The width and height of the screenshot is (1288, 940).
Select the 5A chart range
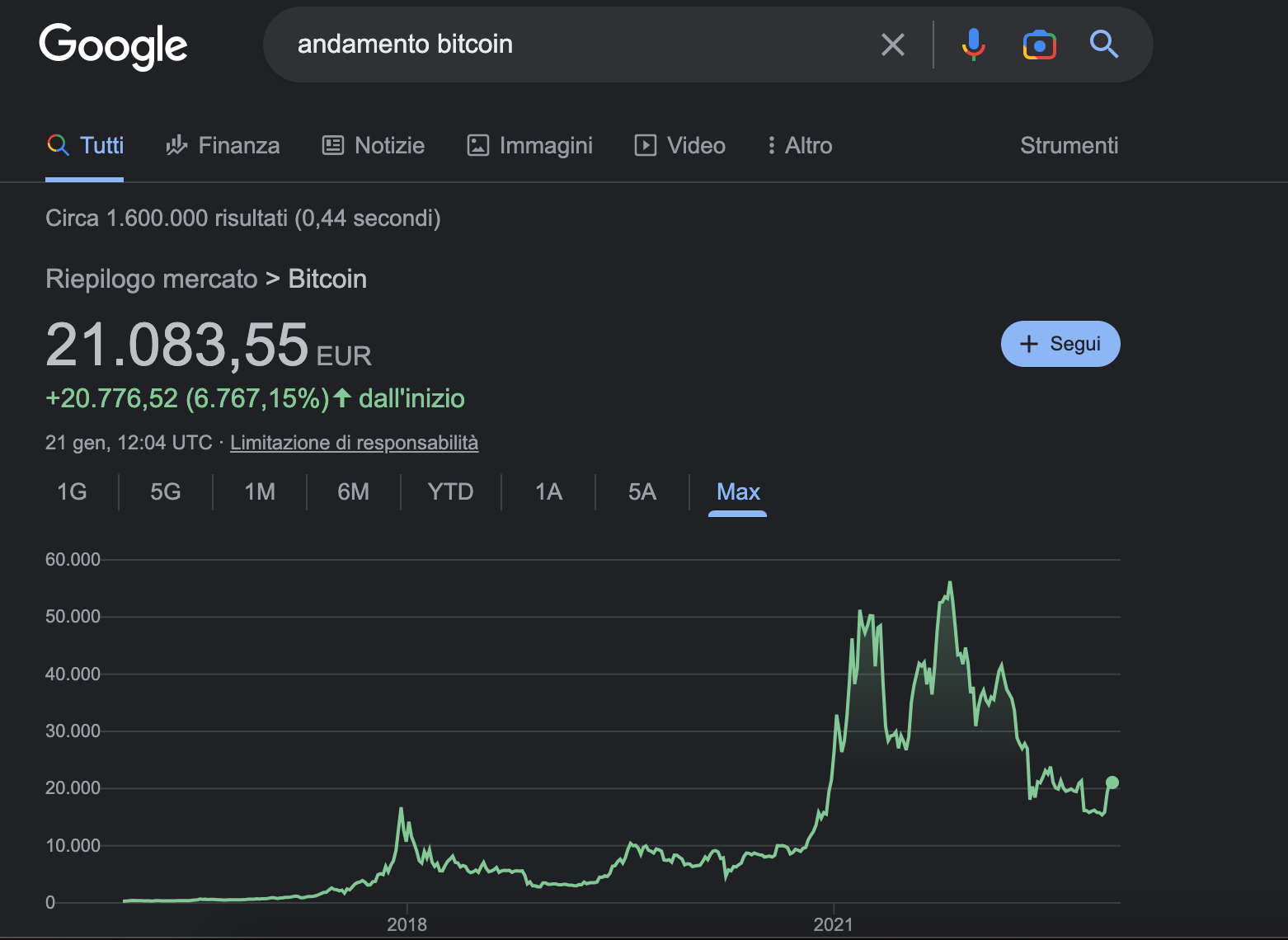click(642, 492)
